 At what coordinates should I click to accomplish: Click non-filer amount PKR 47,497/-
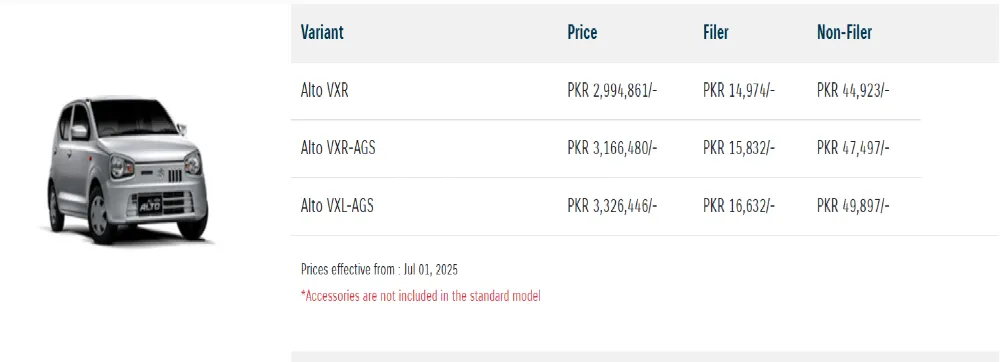(x=853, y=148)
